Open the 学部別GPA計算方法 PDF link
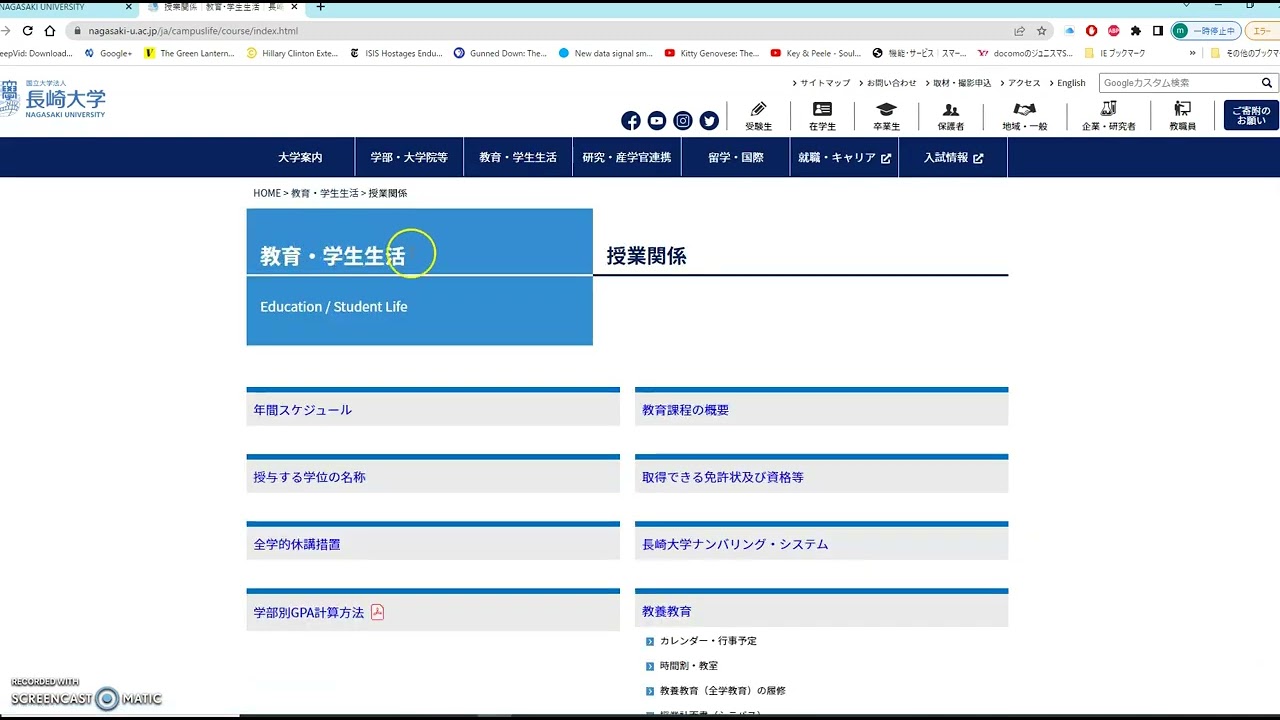 [x=309, y=612]
